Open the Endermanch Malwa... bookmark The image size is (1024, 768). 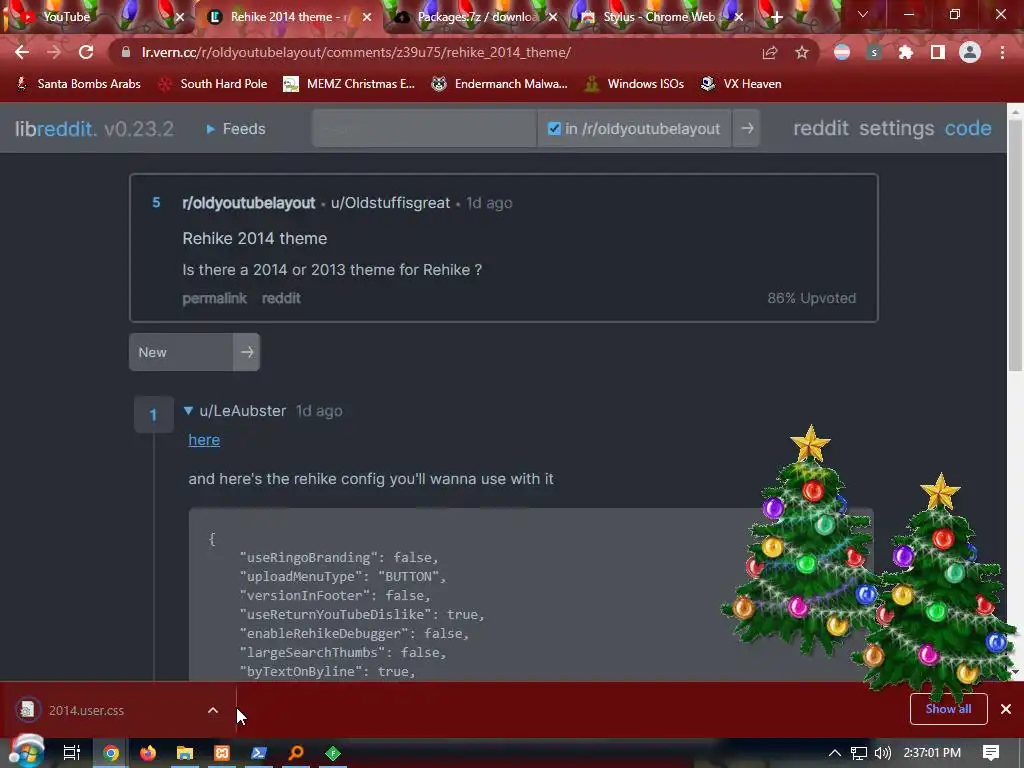pyautogui.click(x=499, y=84)
